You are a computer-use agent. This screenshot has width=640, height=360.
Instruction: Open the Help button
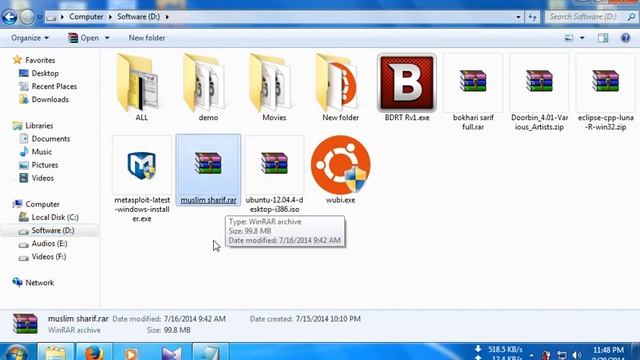pyautogui.click(x=625, y=38)
